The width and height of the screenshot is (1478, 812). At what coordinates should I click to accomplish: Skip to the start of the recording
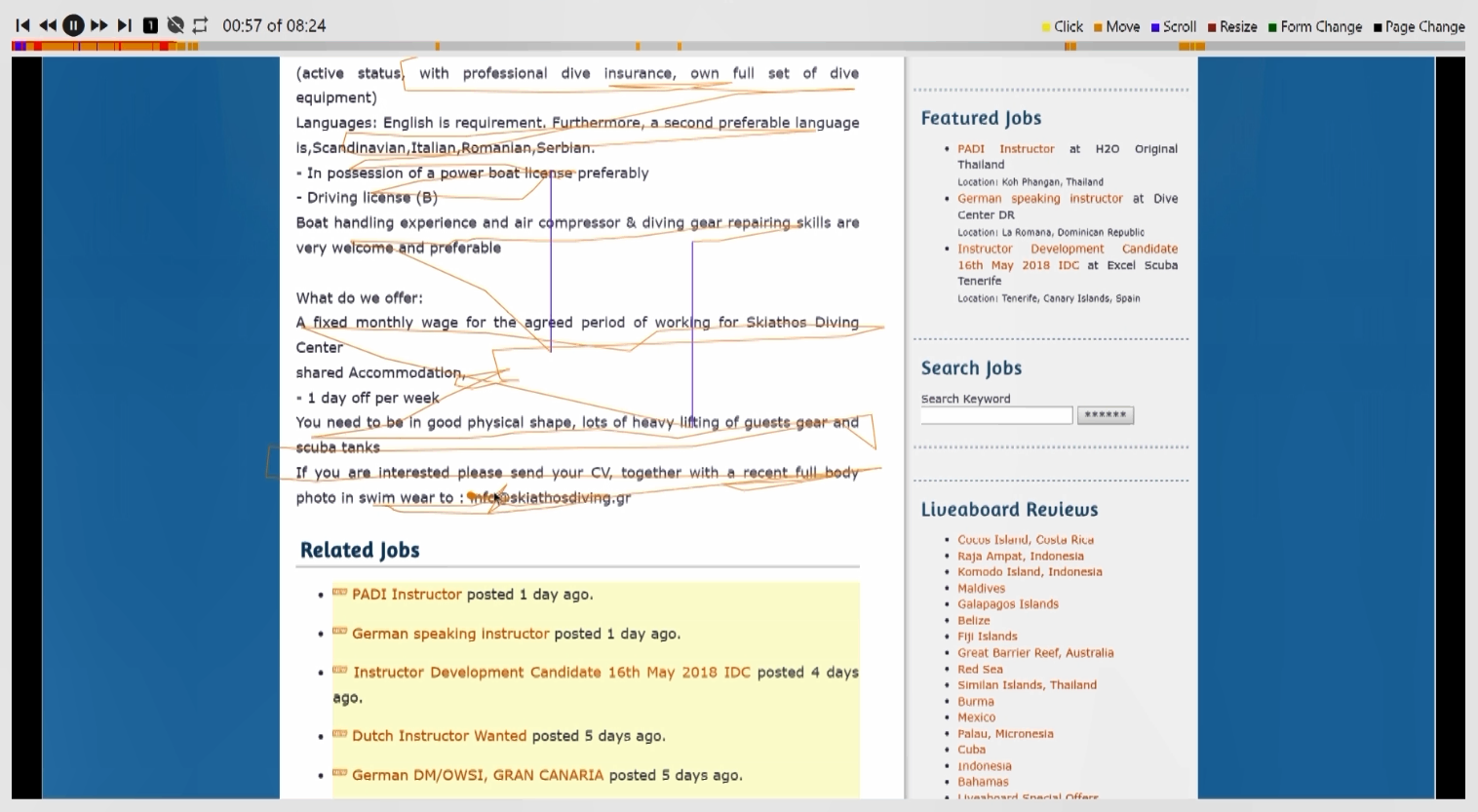coord(22,25)
